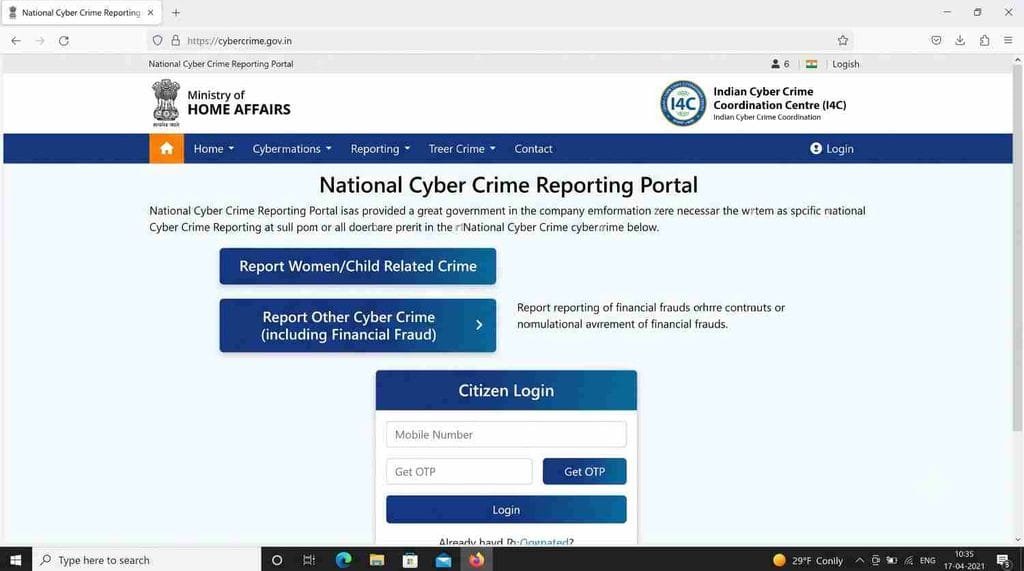Image resolution: width=1024 pixels, height=571 pixels.
Task: Open Task View on the taskbar
Action: click(309, 560)
